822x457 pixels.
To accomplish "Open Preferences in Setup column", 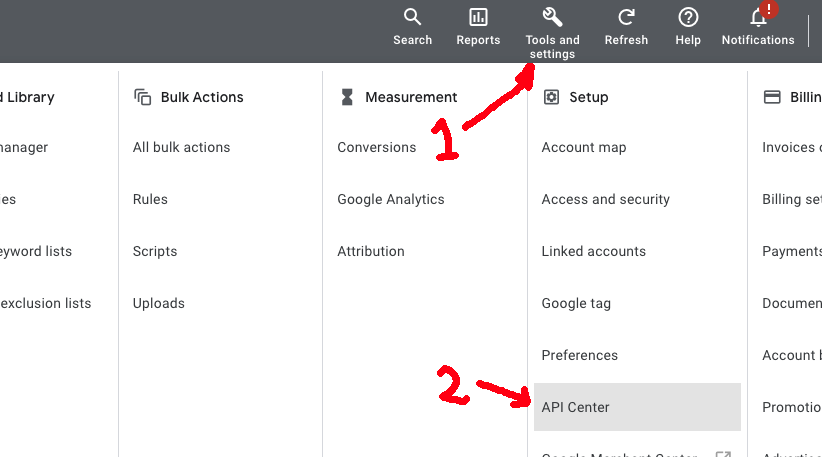I will point(579,355).
